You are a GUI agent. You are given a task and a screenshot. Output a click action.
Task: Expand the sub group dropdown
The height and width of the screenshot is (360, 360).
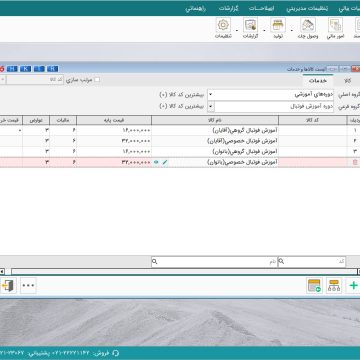210,107
